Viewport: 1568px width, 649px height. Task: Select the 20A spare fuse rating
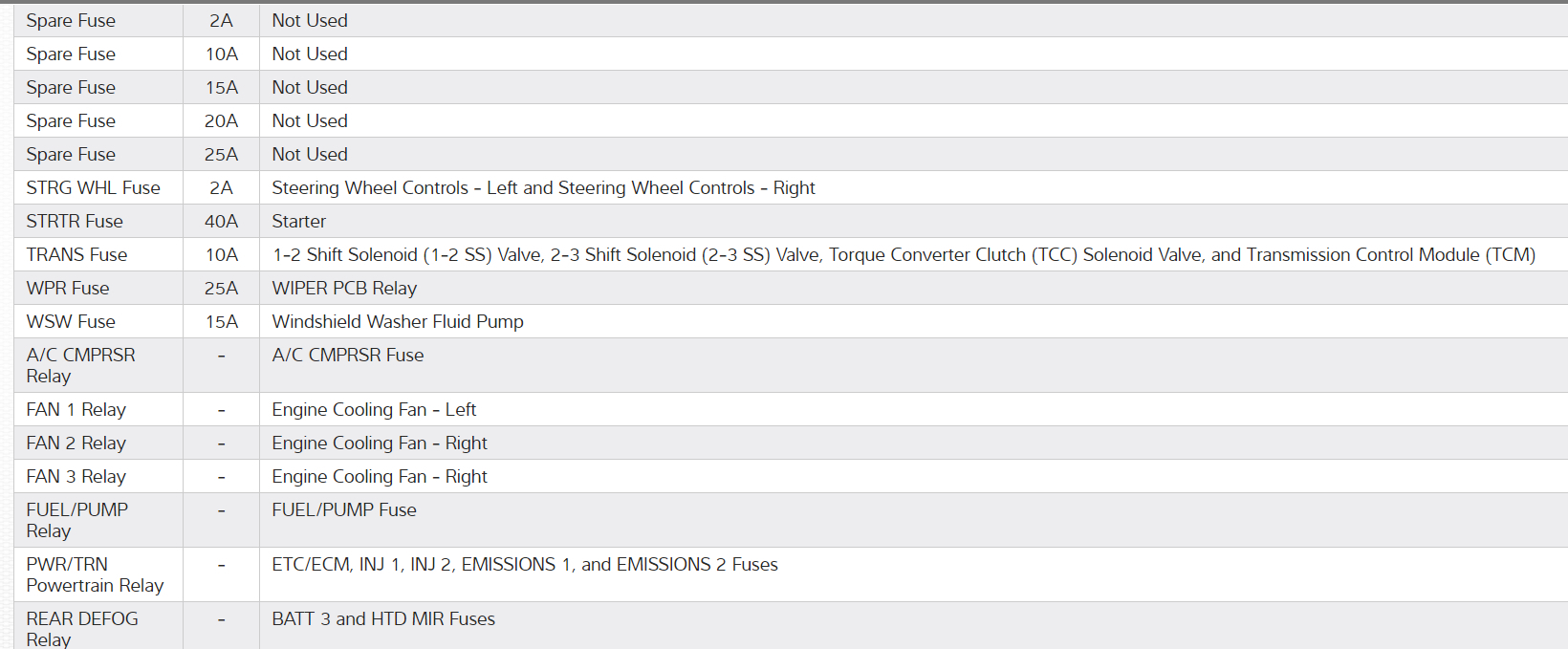pos(221,121)
